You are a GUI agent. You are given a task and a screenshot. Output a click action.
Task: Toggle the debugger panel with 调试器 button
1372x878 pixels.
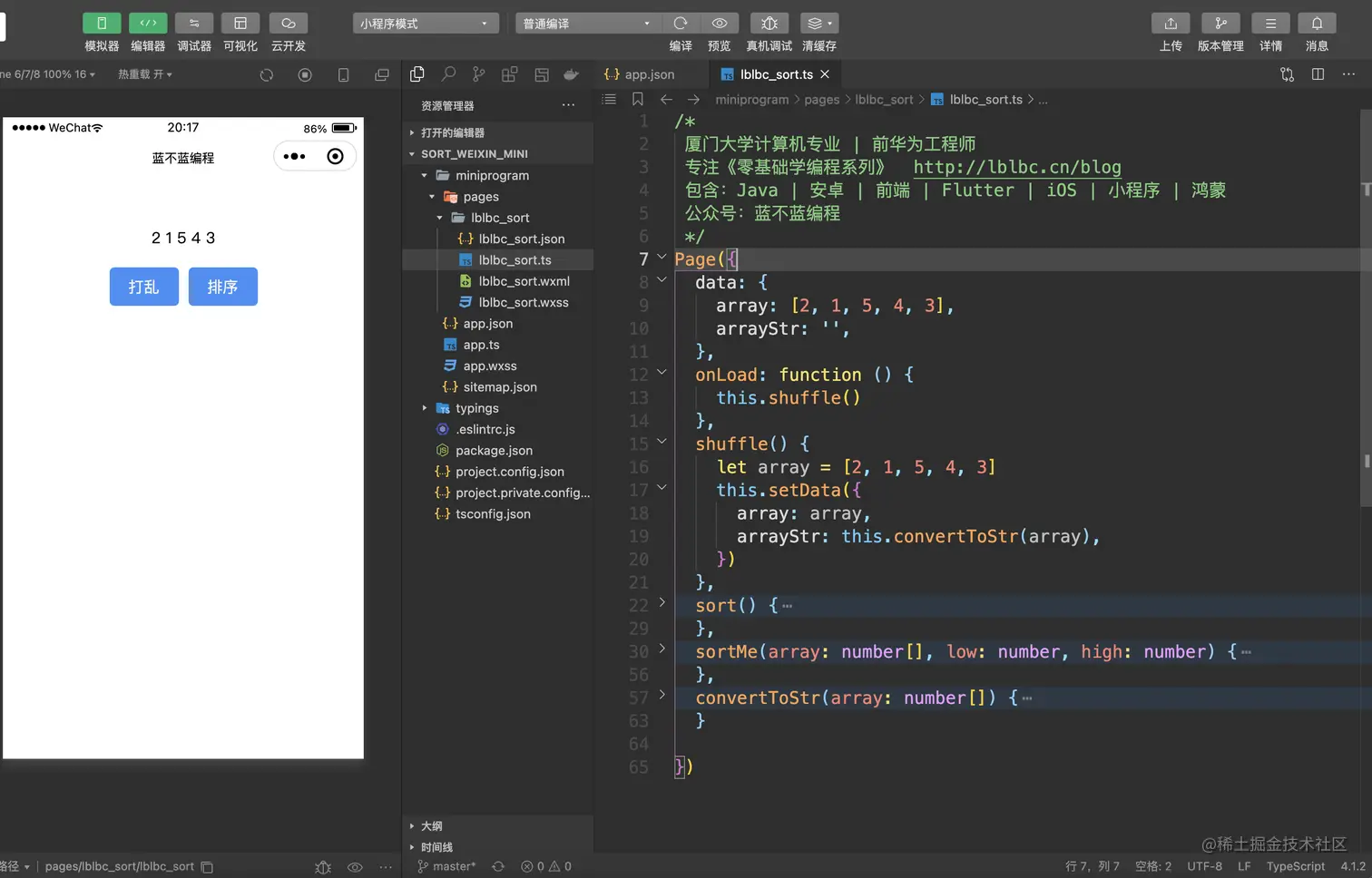194,23
